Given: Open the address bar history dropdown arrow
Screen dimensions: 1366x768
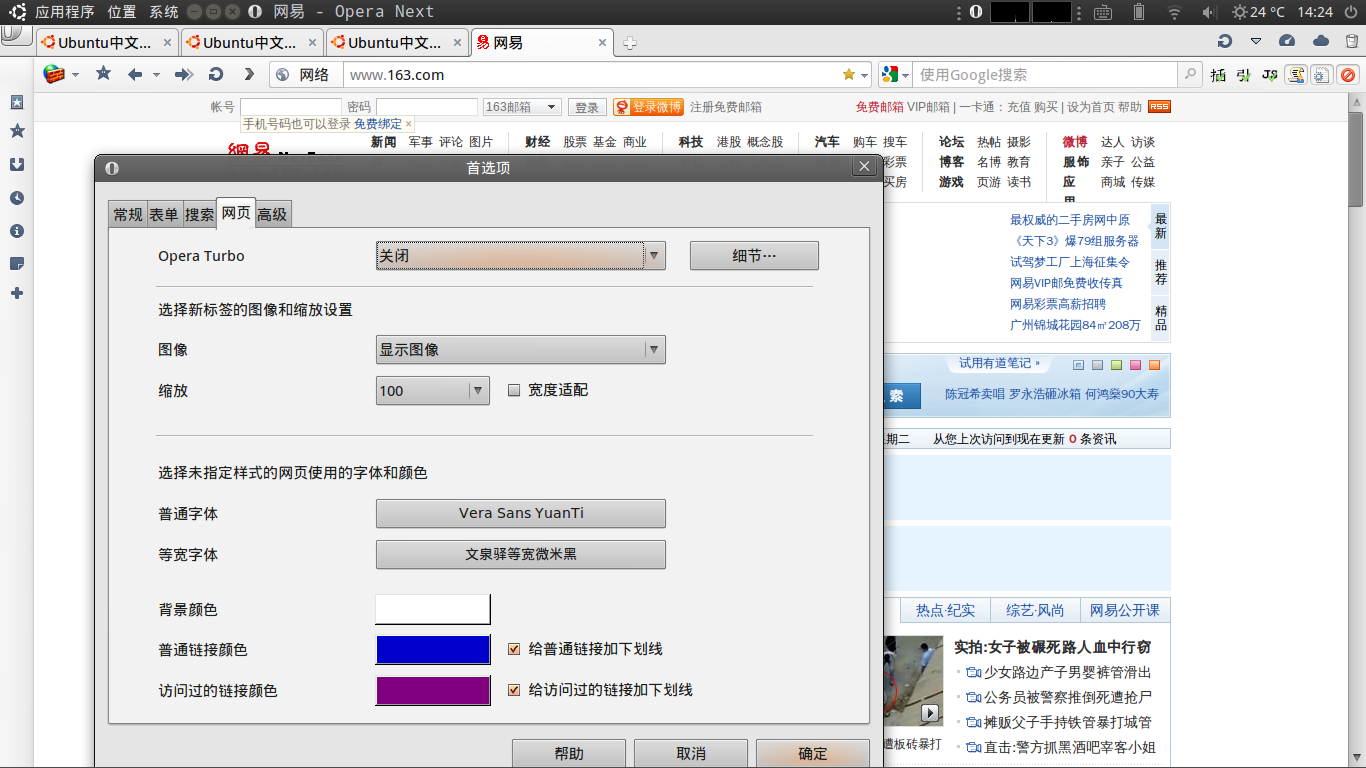Looking at the screenshot, I should [865, 75].
